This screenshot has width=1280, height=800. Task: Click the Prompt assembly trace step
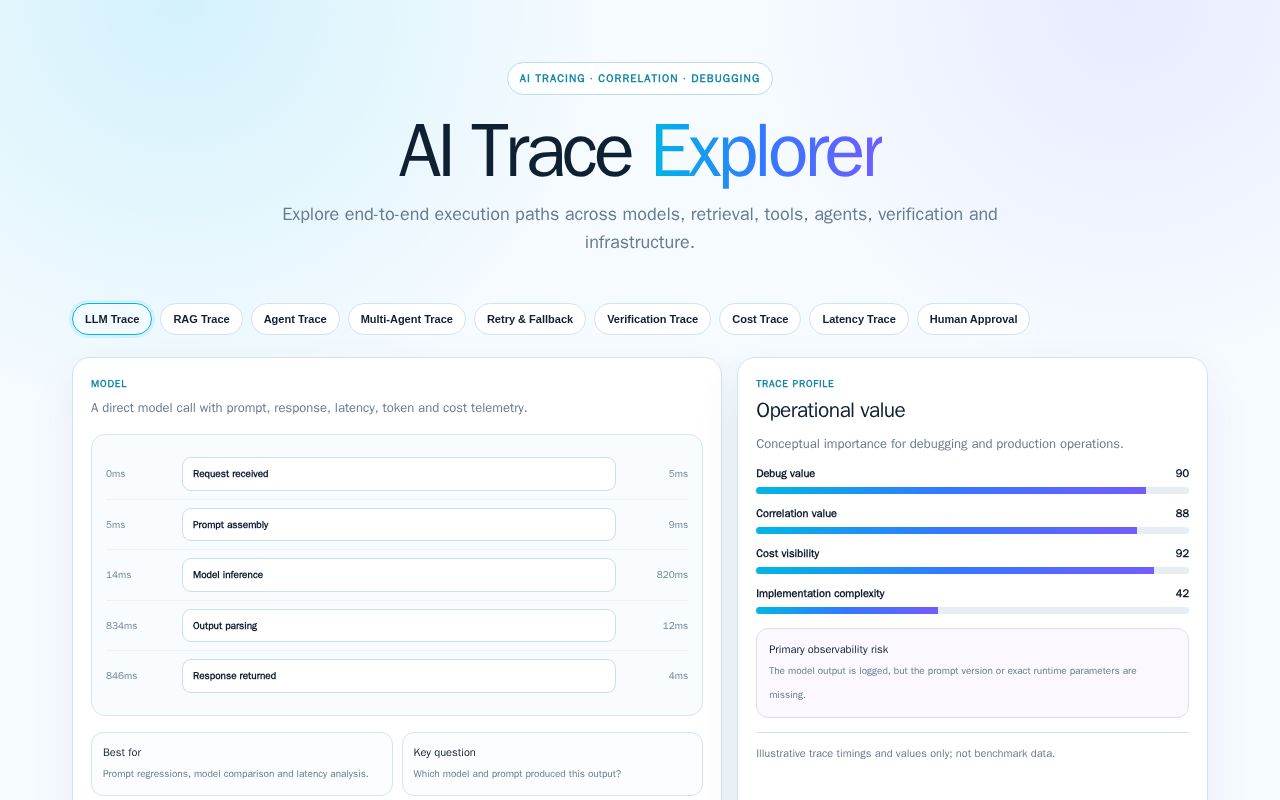pyautogui.click(x=398, y=525)
